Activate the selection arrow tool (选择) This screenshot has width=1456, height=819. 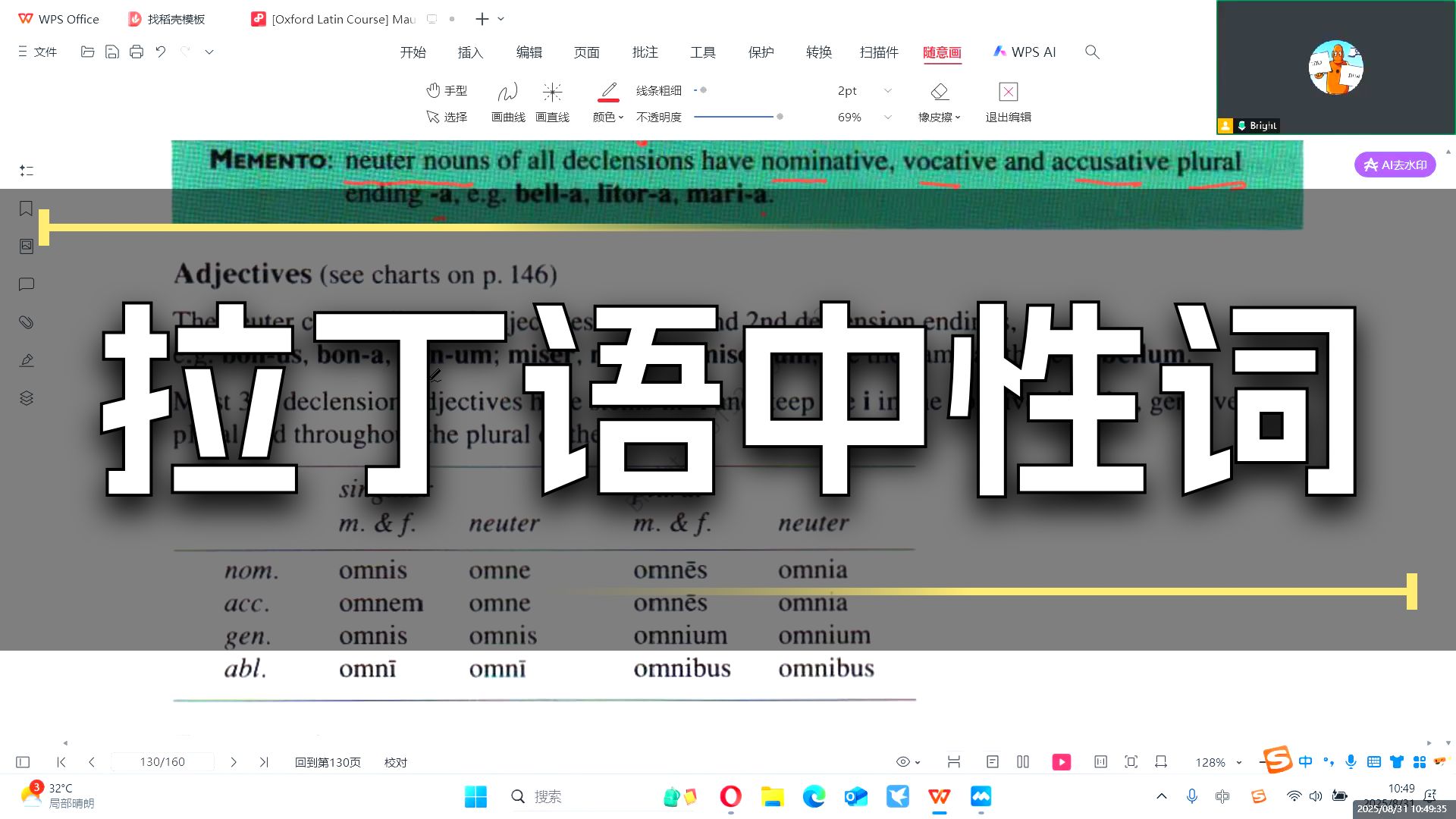click(x=447, y=117)
